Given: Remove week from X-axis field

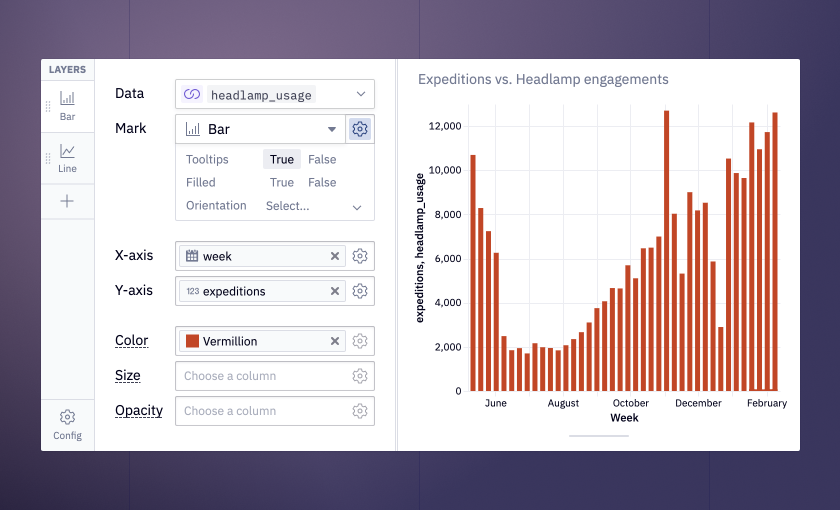Looking at the screenshot, I should click(335, 256).
